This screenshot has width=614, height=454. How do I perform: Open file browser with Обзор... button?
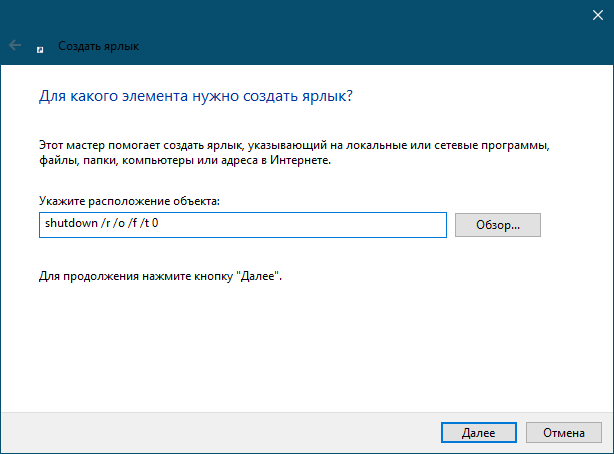(x=498, y=225)
